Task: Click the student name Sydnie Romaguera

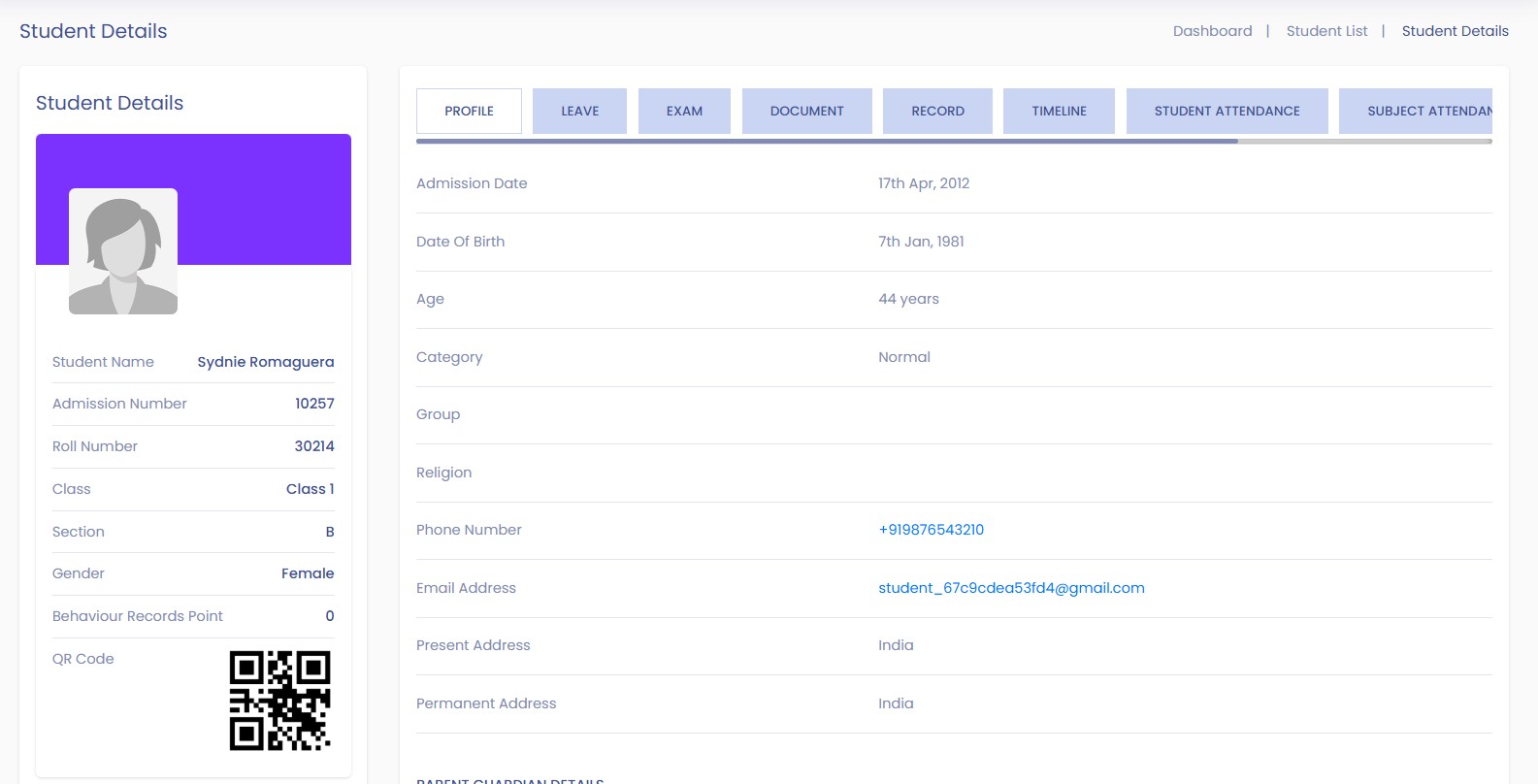Action: pyautogui.click(x=265, y=362)
